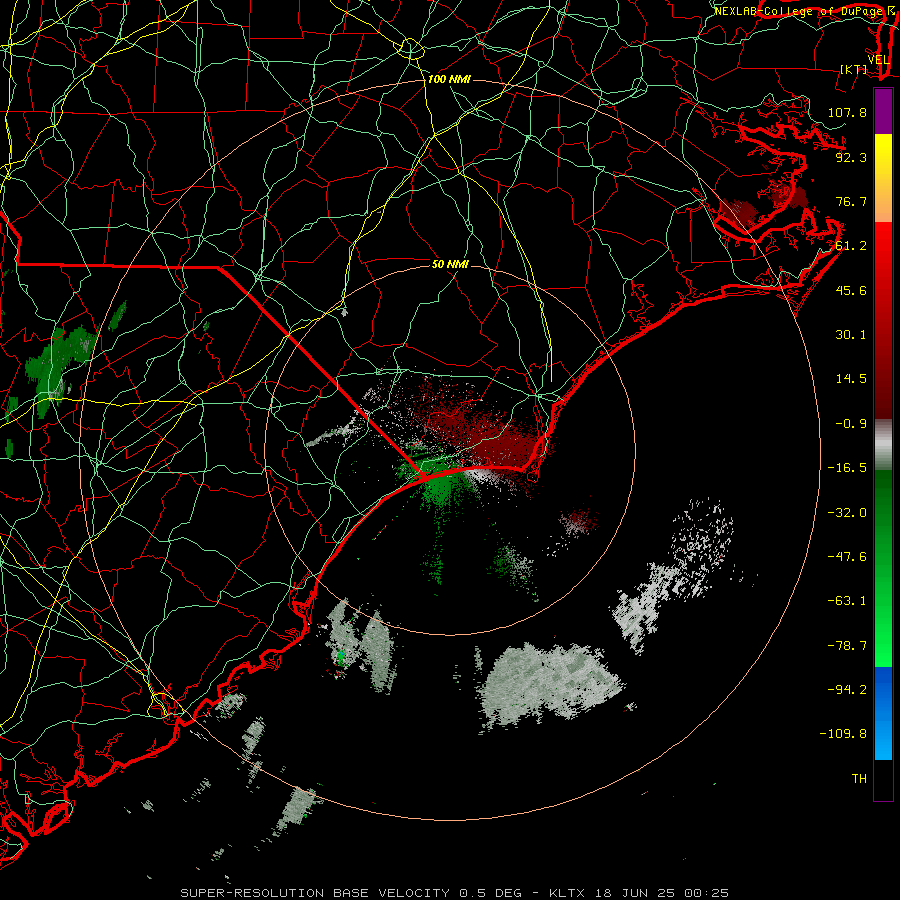Viewport: 900px width, 900px height.
Task: Click the 30.1 velocity scale value
Action: (851, 335)
